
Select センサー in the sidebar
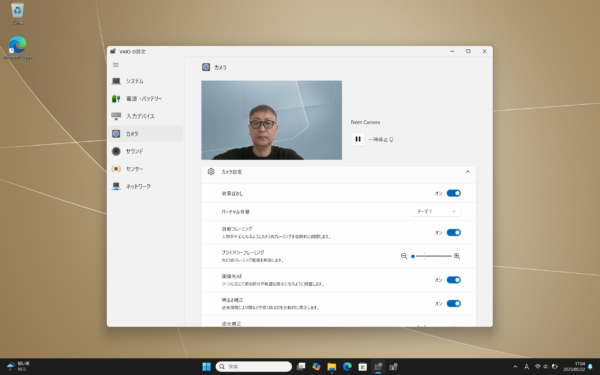[145, 169]
